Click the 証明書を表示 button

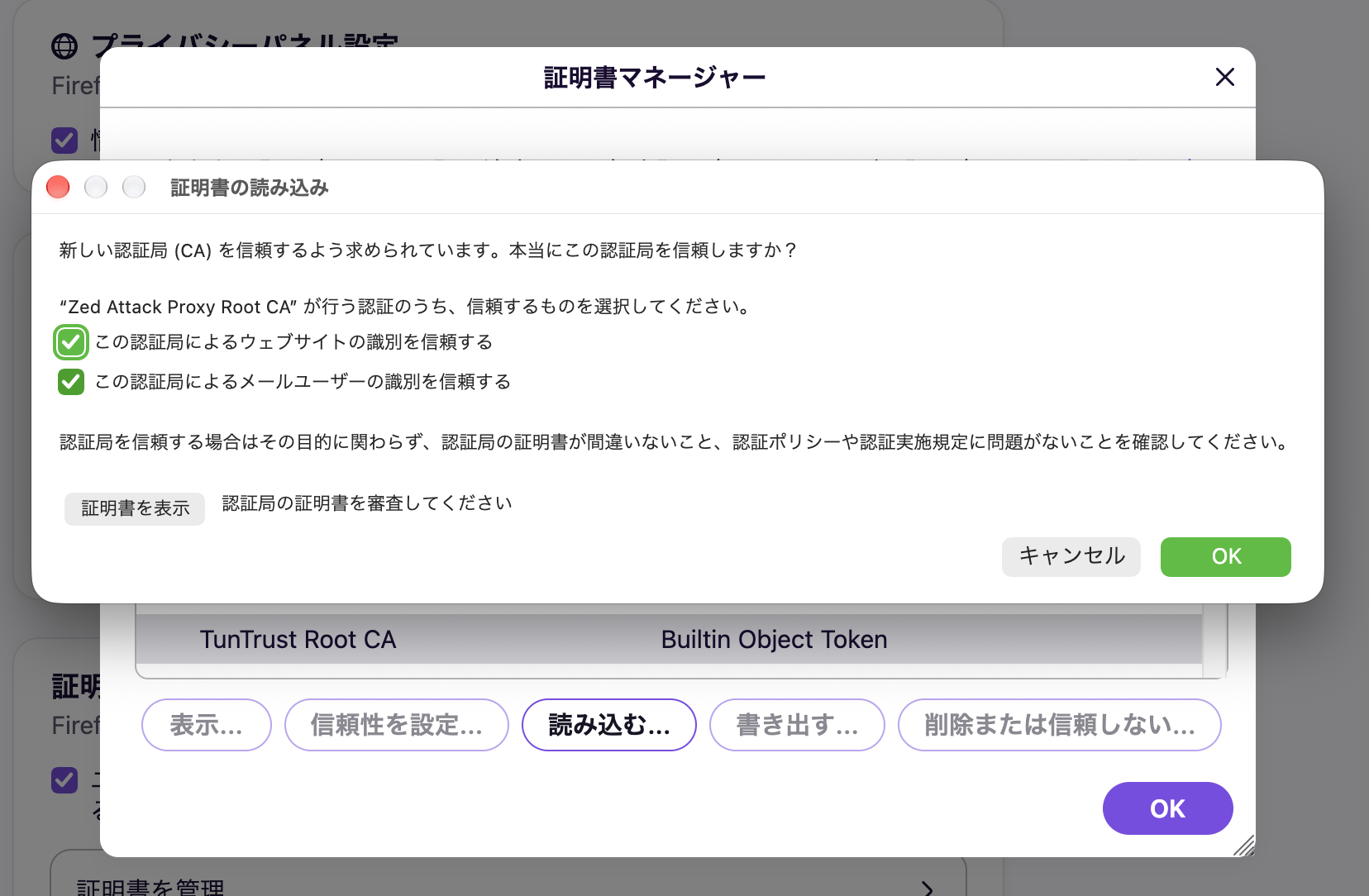click(135, 508)
